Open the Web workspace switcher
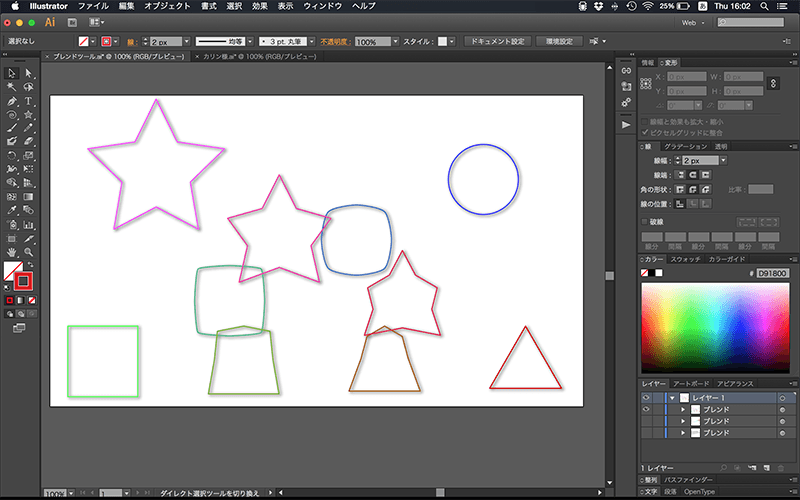The height and width of the screenshot is (500, 800). pyautogui.click(x=693, y=22)
